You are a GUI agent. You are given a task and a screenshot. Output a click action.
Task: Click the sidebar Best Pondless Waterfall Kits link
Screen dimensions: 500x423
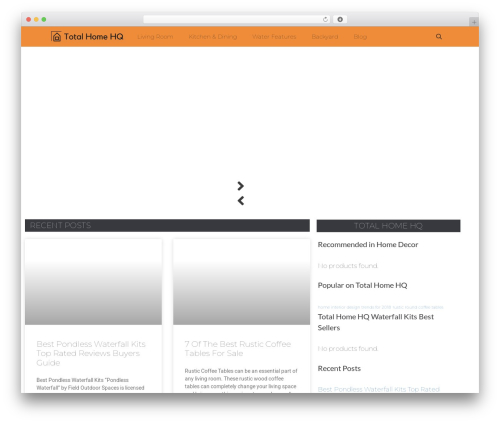click(x=379, y=389)
